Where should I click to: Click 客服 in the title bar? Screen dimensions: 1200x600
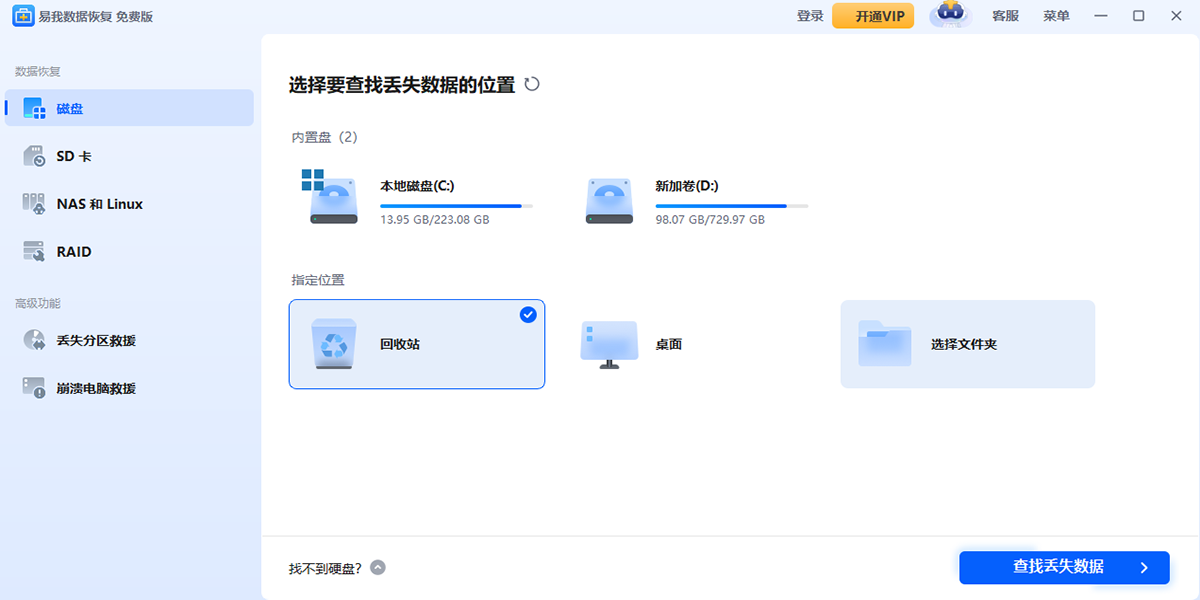point(1004,16)
